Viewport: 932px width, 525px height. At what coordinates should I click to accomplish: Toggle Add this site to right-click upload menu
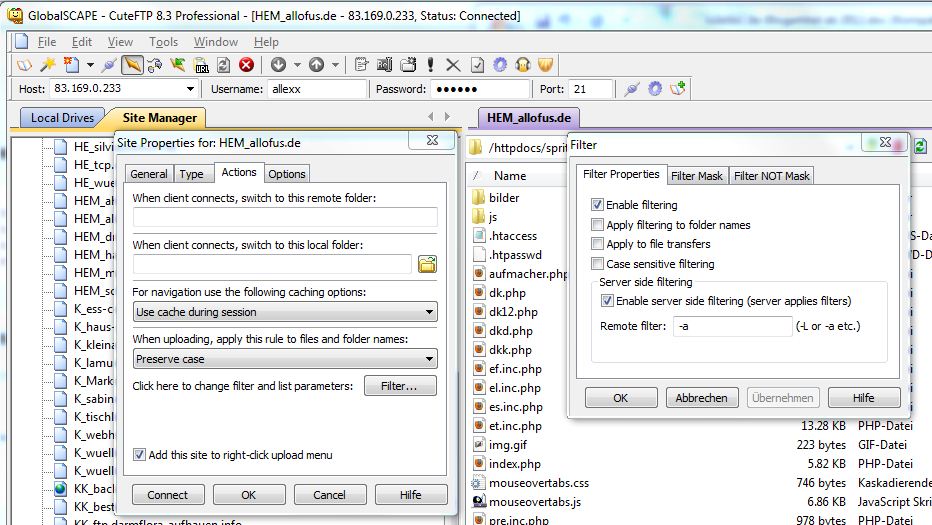(x=139, y=454)
